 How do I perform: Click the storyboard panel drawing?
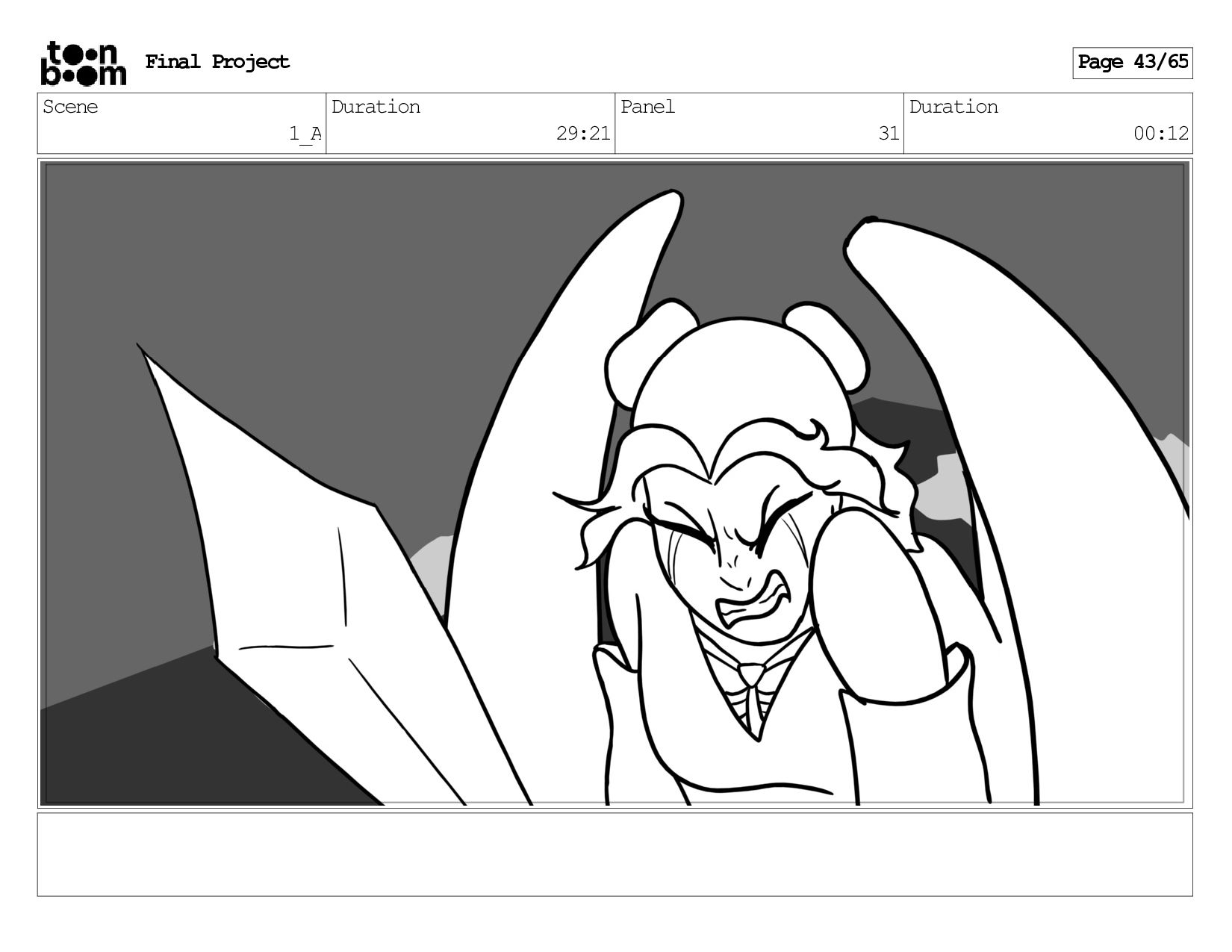[x=615, y=483]
